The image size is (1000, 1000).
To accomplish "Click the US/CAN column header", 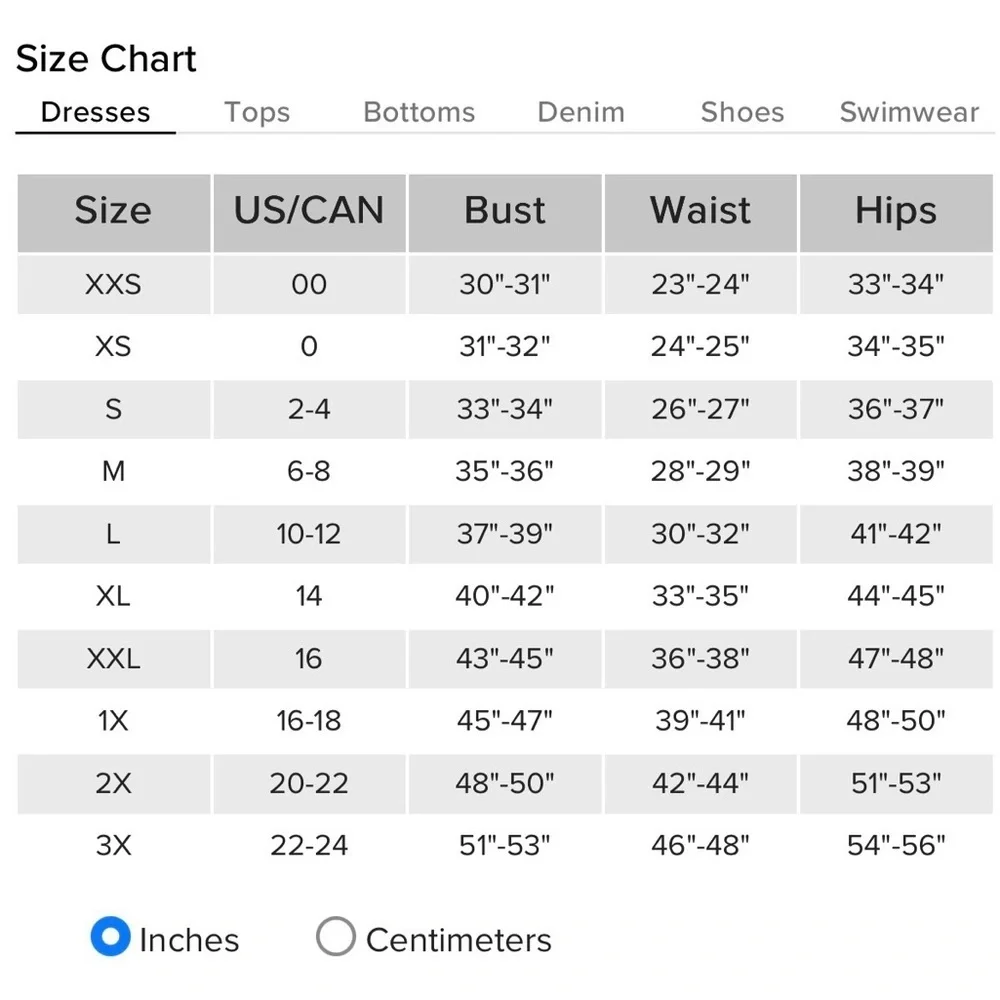I will click(x=309, y=212).
